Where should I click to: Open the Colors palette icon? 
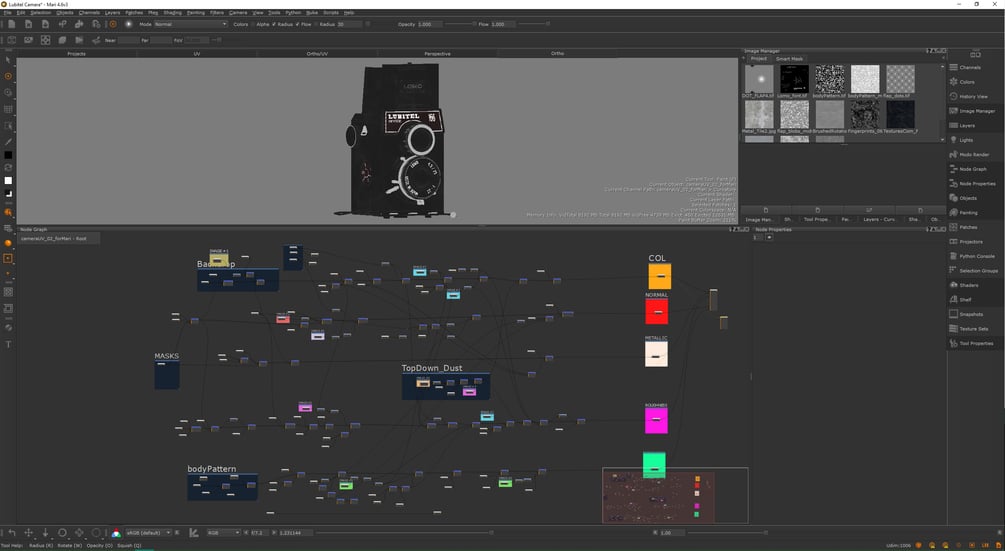coord(954,82)
